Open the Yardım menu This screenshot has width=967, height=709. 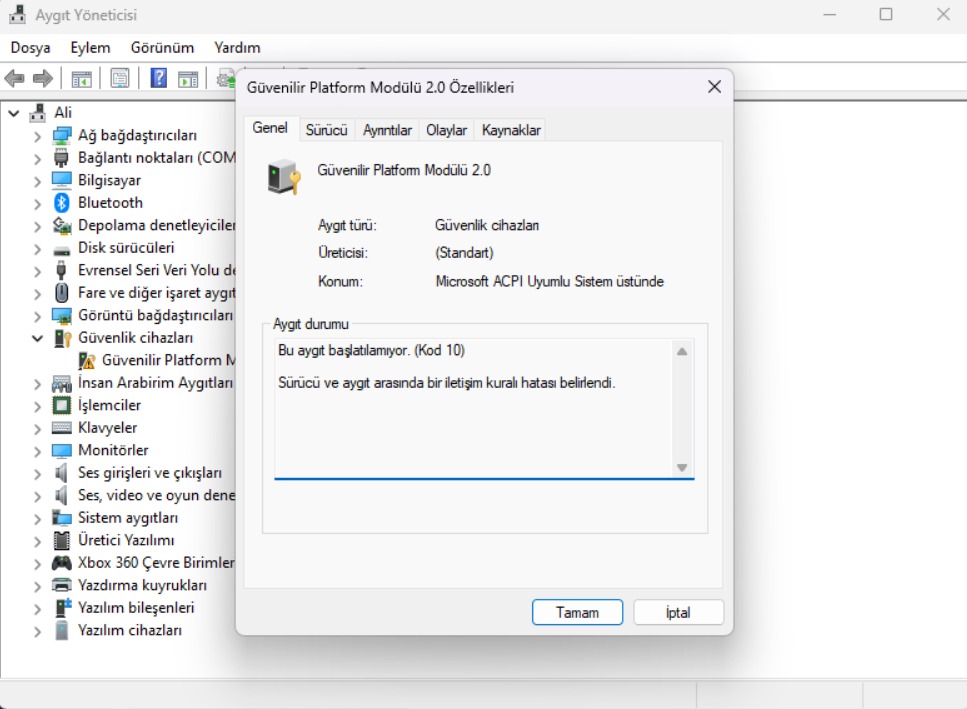(x=237, y=47)
